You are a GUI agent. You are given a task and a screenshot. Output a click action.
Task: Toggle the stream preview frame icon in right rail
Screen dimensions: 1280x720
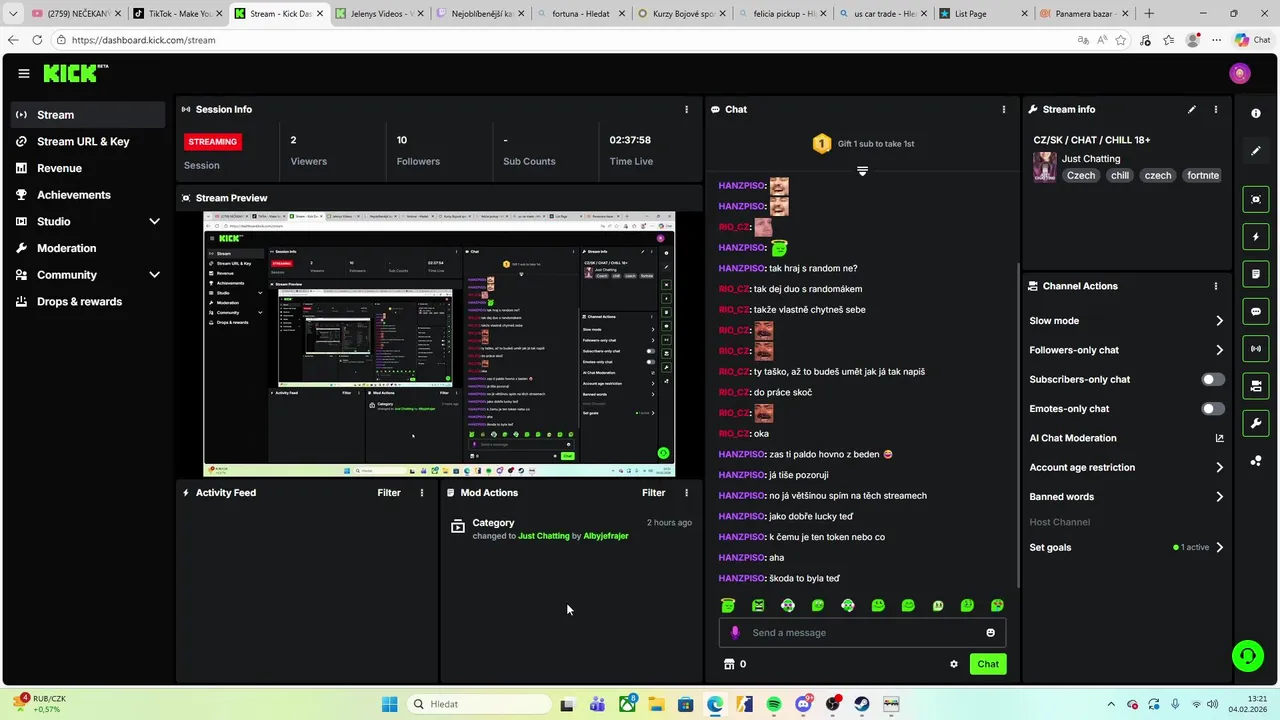click(x=1256, y=199)
